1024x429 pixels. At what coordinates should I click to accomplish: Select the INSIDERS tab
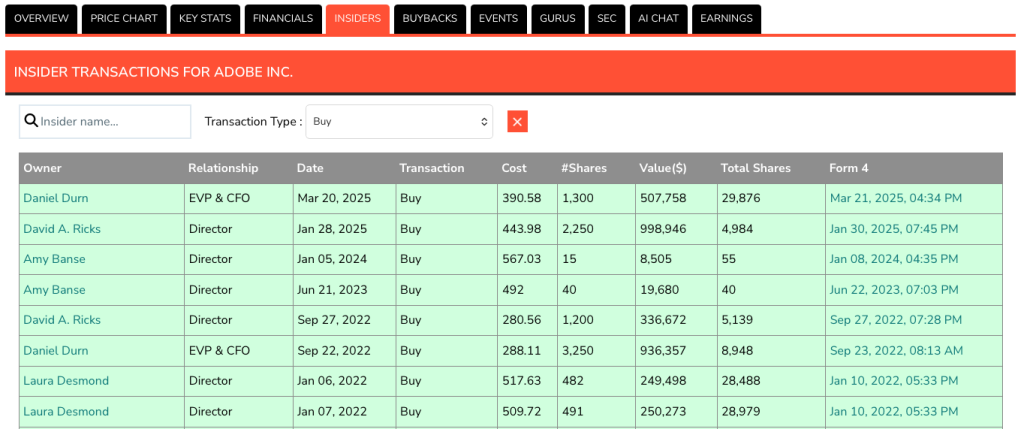[x=358, y=18]
